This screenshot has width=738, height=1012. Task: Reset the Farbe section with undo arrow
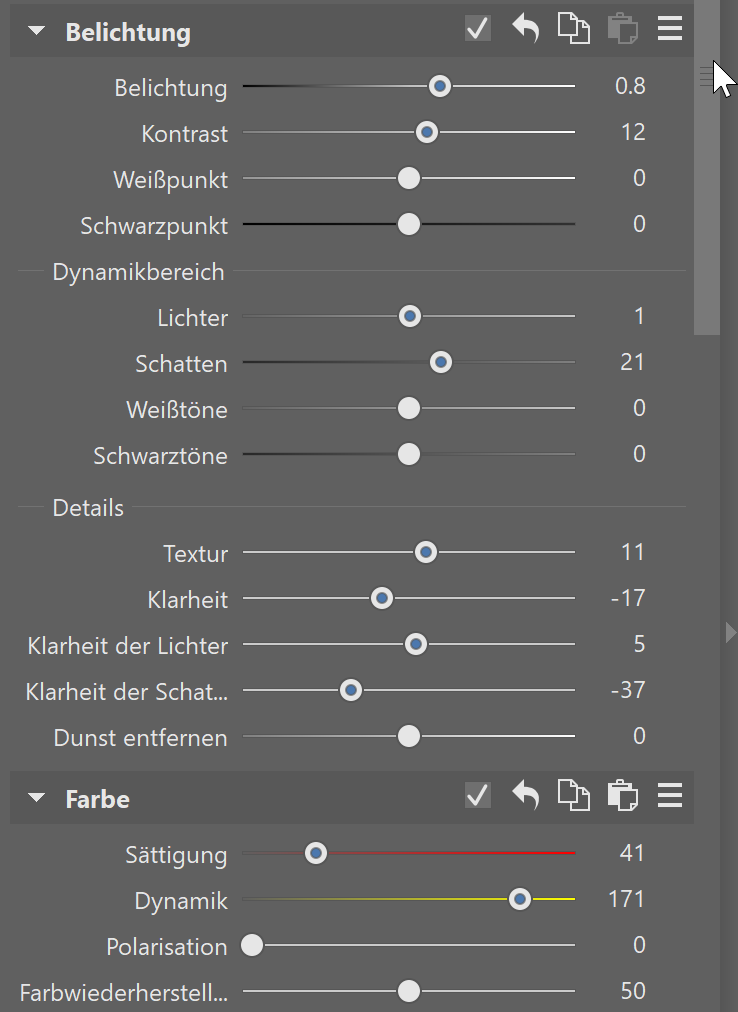(526, 794)
